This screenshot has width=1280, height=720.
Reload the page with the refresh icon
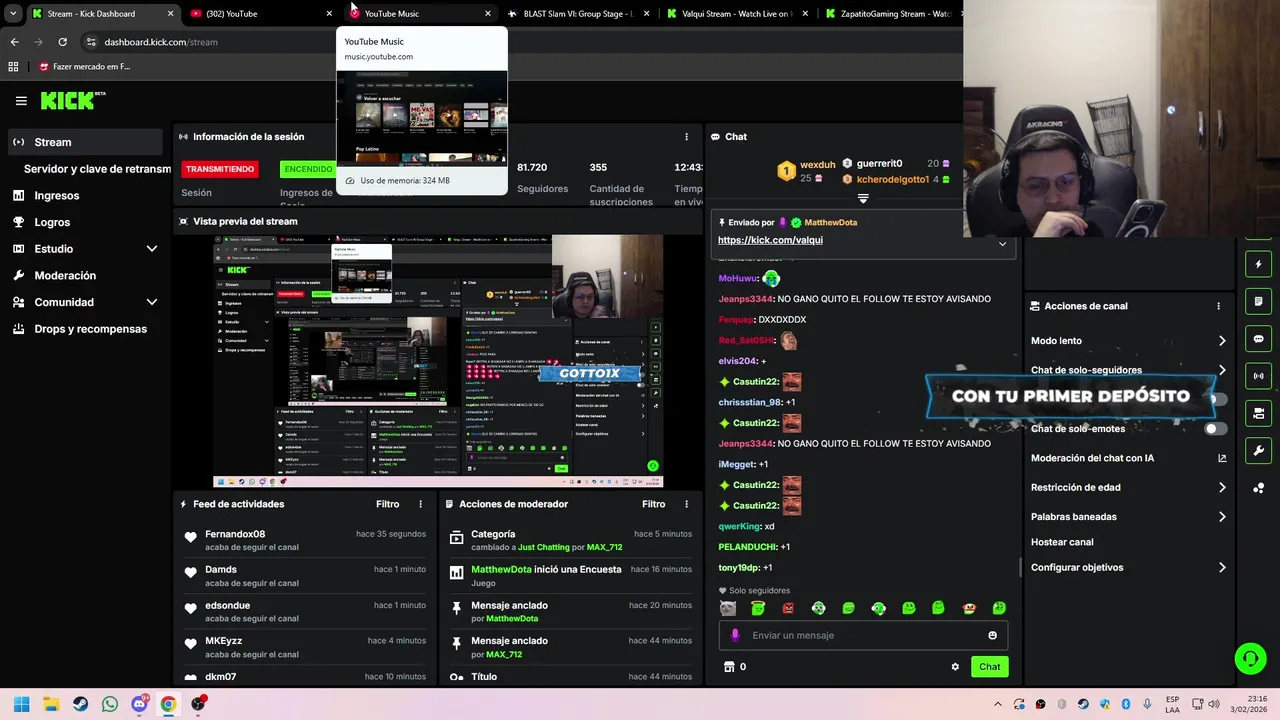(x=62, y=42)
